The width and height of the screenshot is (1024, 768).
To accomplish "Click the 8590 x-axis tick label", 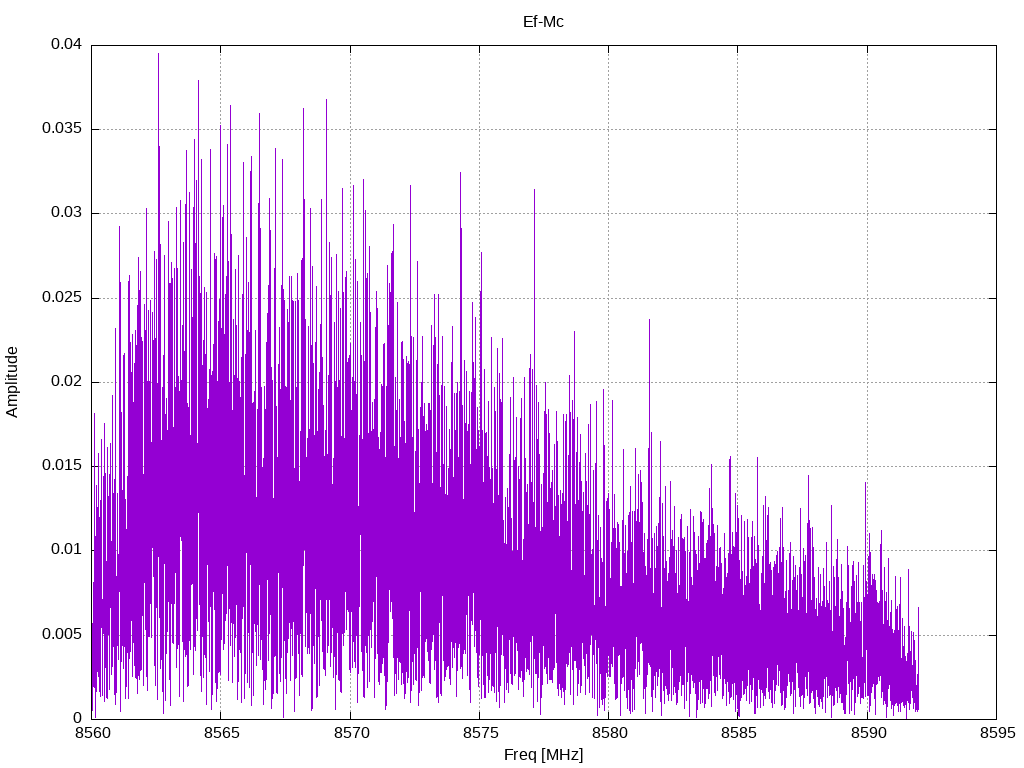I will point(868,733).
